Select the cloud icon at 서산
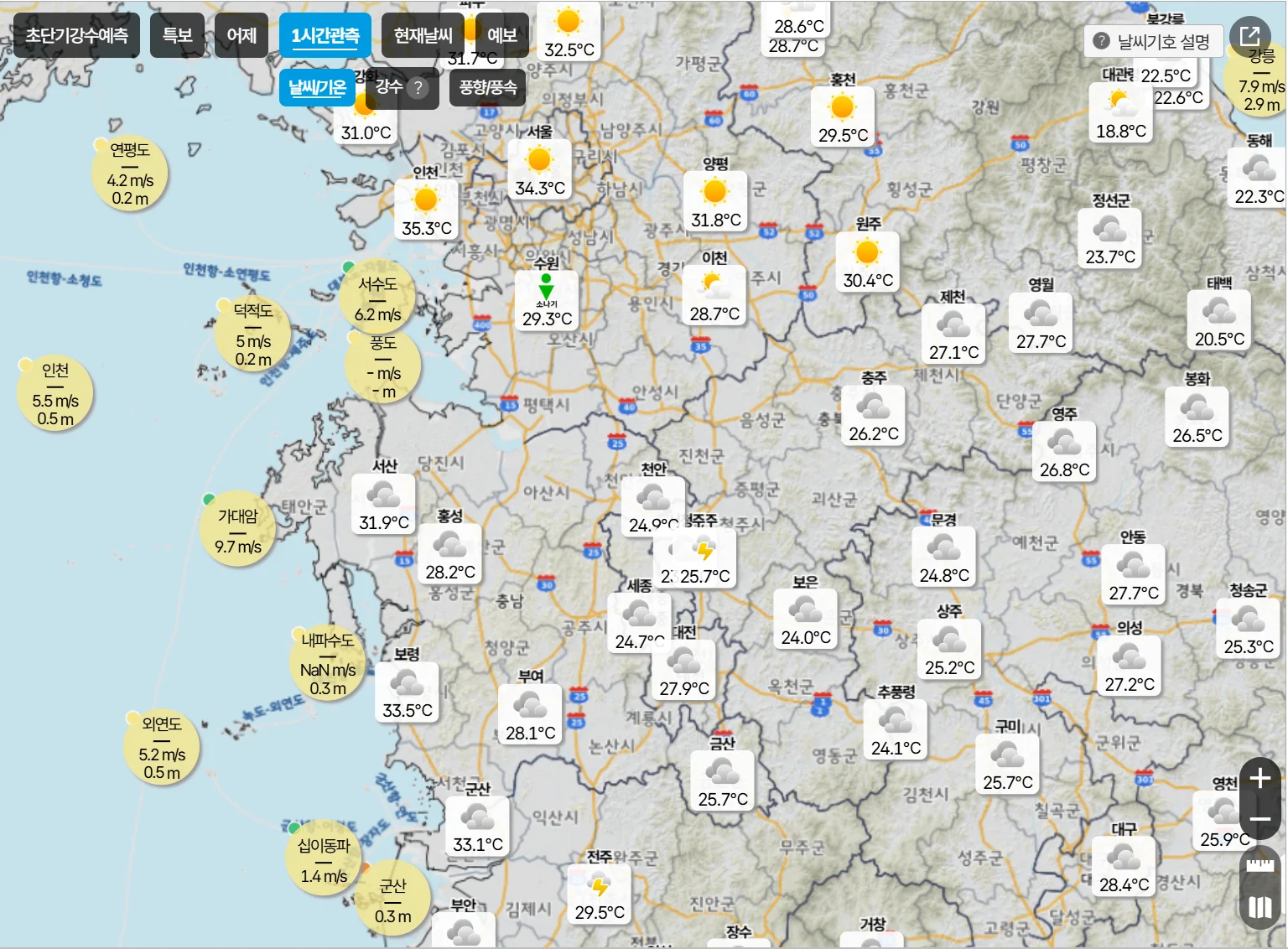Image resolution: width=1288 pixels, height=949 pixels. [x=383, y=495]
